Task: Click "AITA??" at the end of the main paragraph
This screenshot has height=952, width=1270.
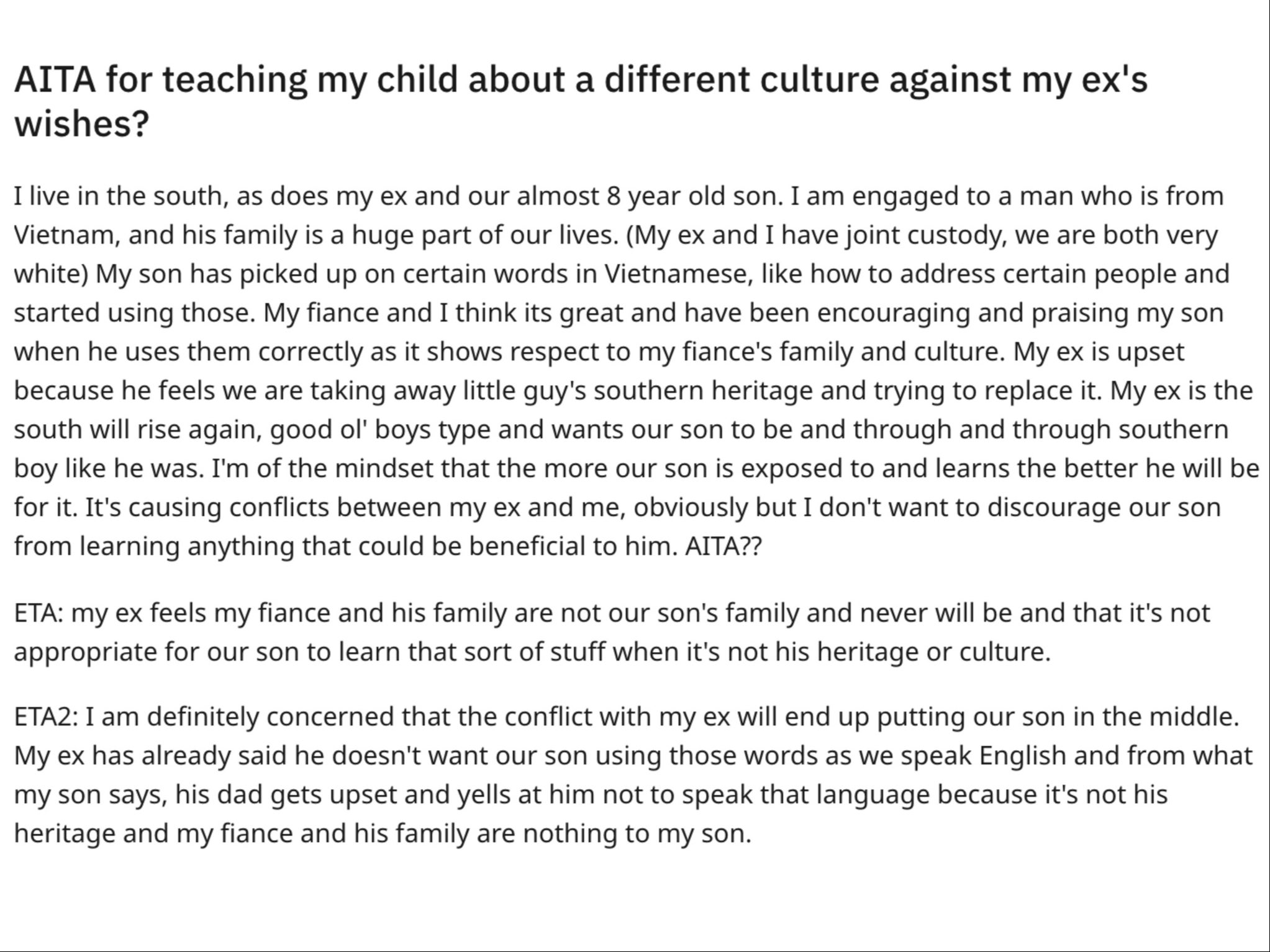Action: coord(723,546)
